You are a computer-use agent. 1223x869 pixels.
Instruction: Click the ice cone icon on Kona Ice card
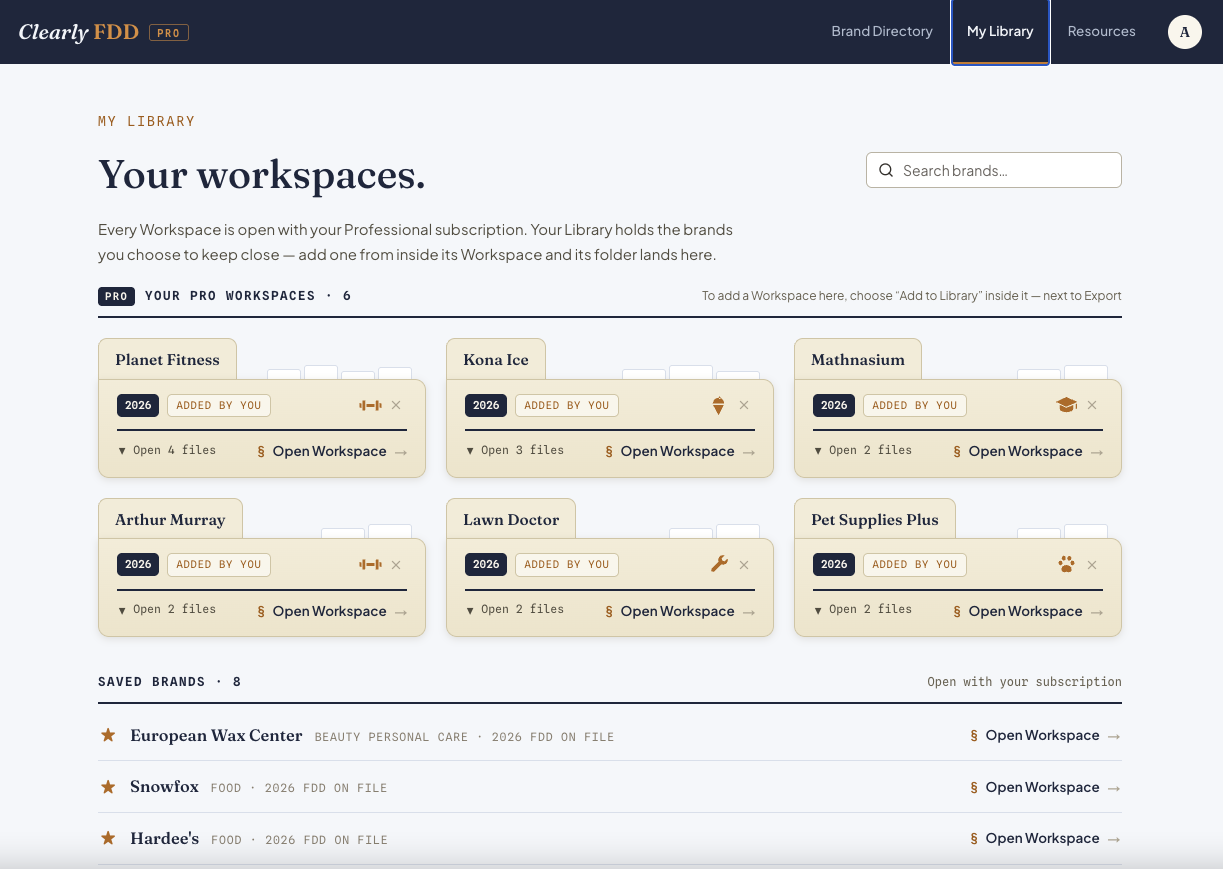pyautogui.click(x=718, y=405)
